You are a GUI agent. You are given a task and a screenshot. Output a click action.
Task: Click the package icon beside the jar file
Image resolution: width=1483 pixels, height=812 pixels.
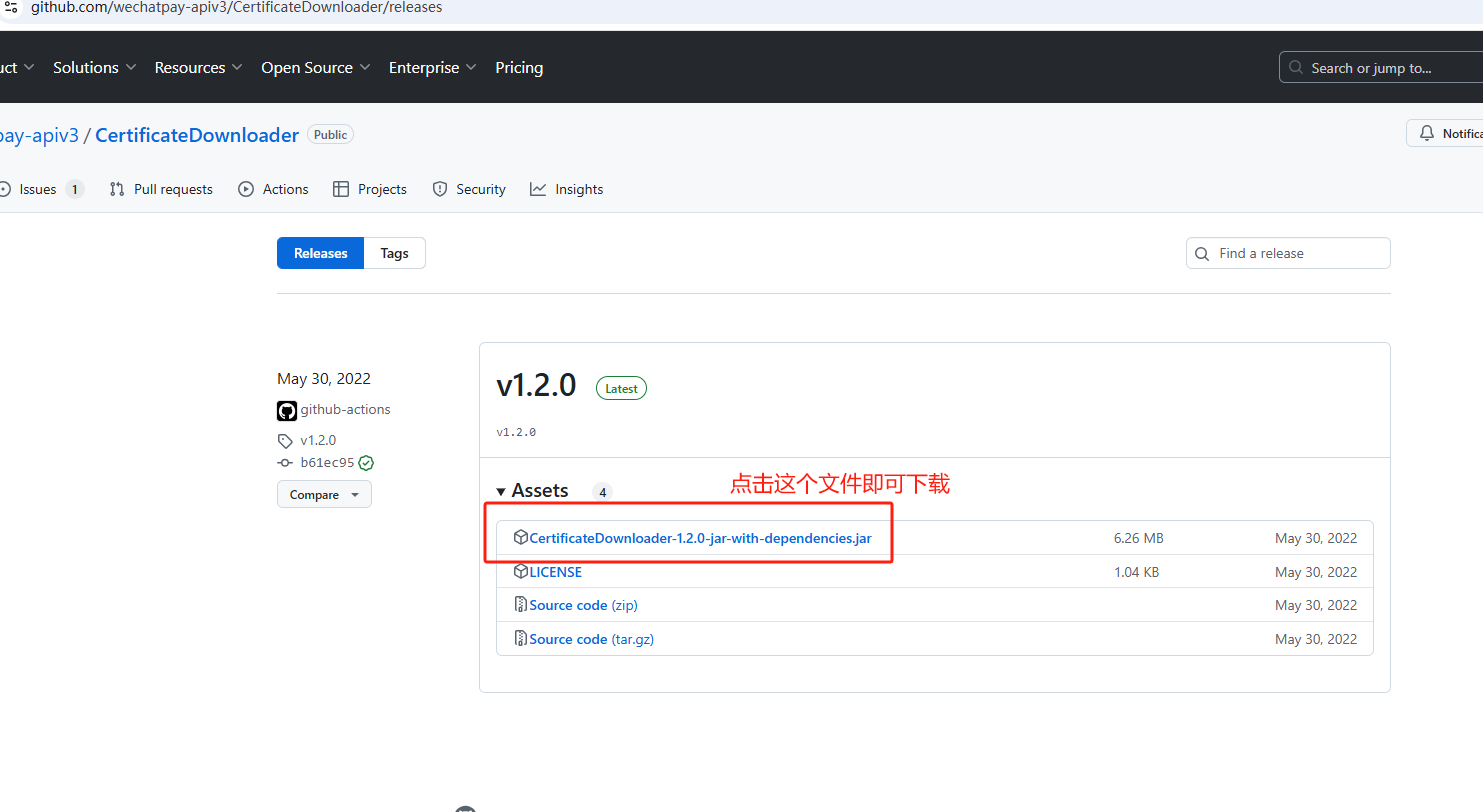tap(520, 538)
